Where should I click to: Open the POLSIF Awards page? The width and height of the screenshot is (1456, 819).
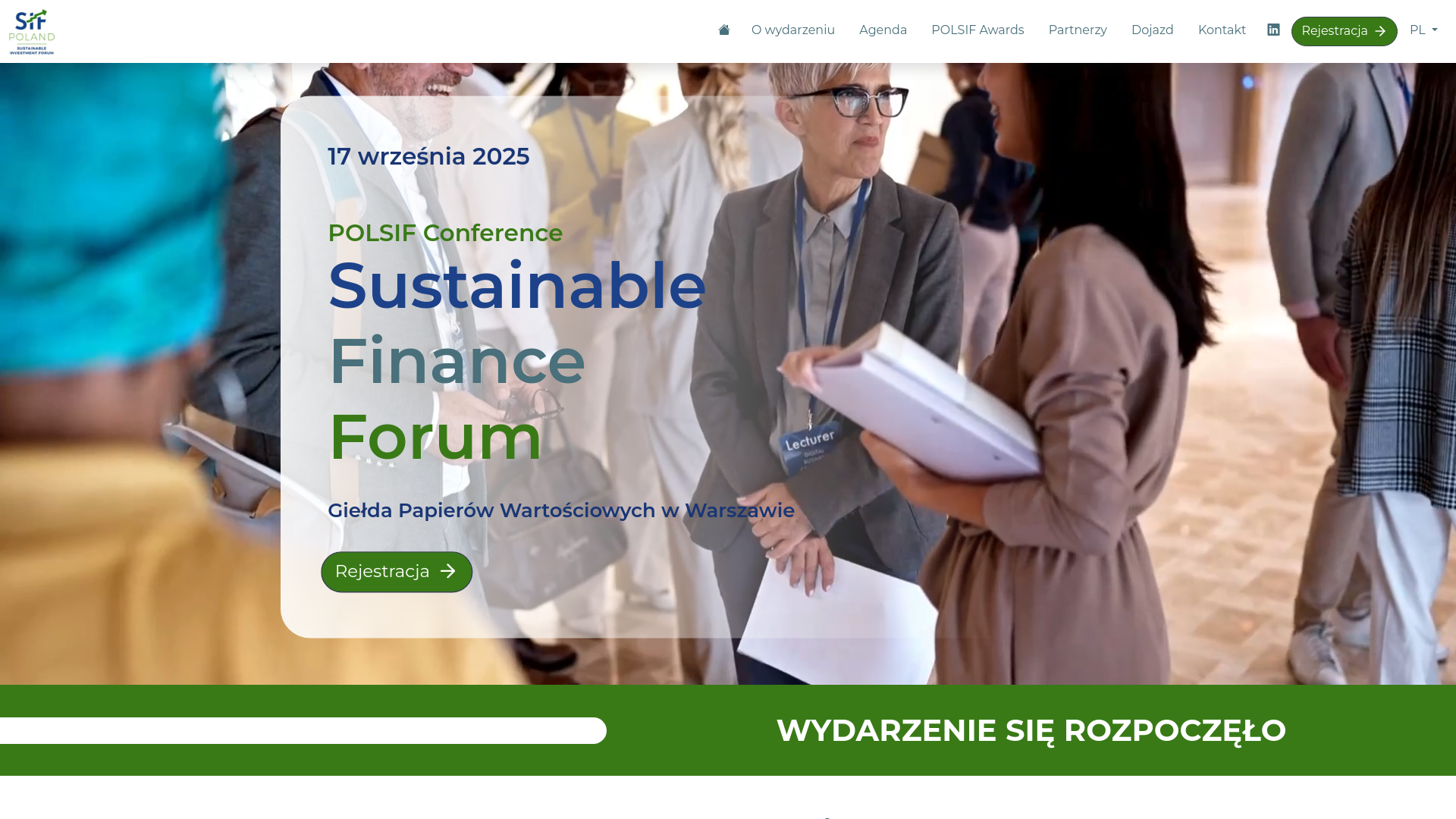pos(977,30)
